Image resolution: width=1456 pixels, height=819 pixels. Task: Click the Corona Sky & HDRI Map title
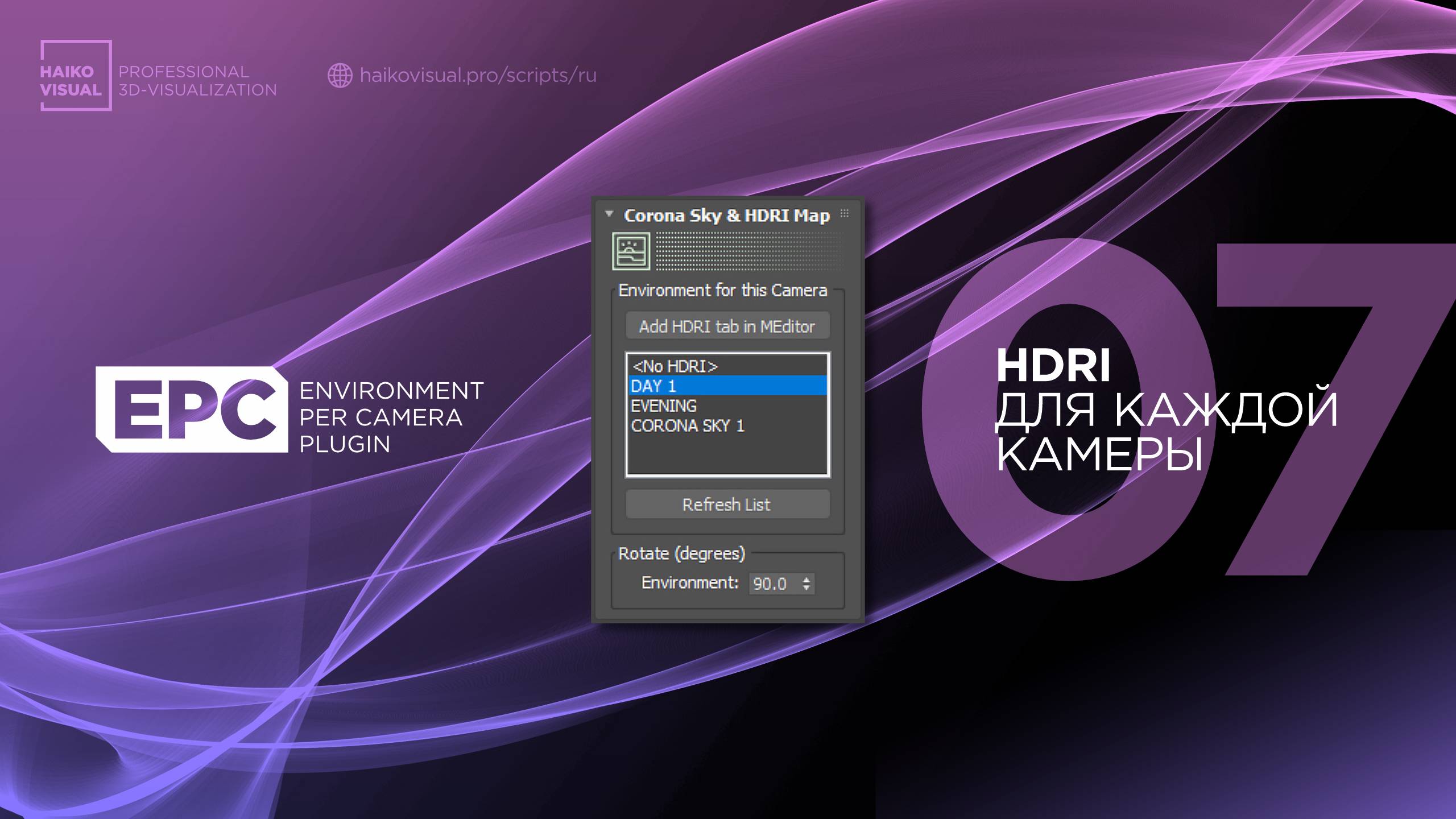click(x=727, y=215)
